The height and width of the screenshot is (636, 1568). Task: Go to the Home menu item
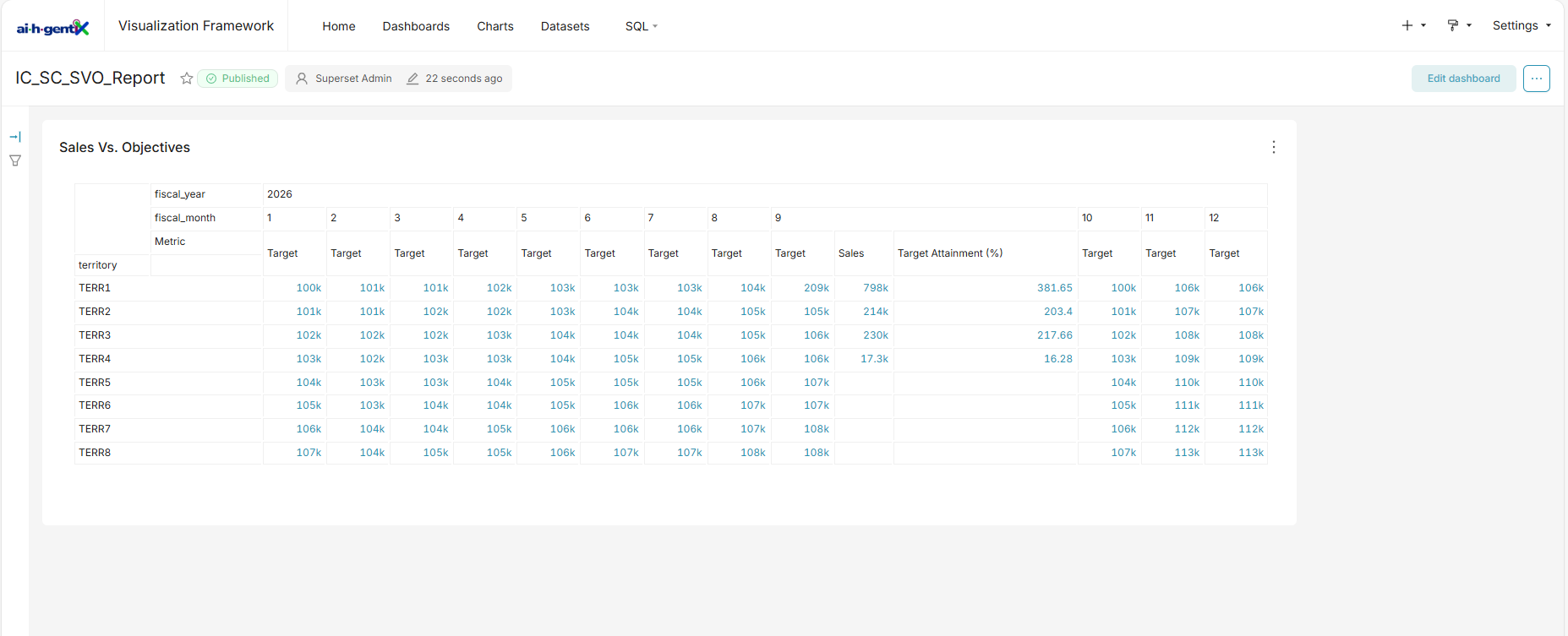[339, 26]
